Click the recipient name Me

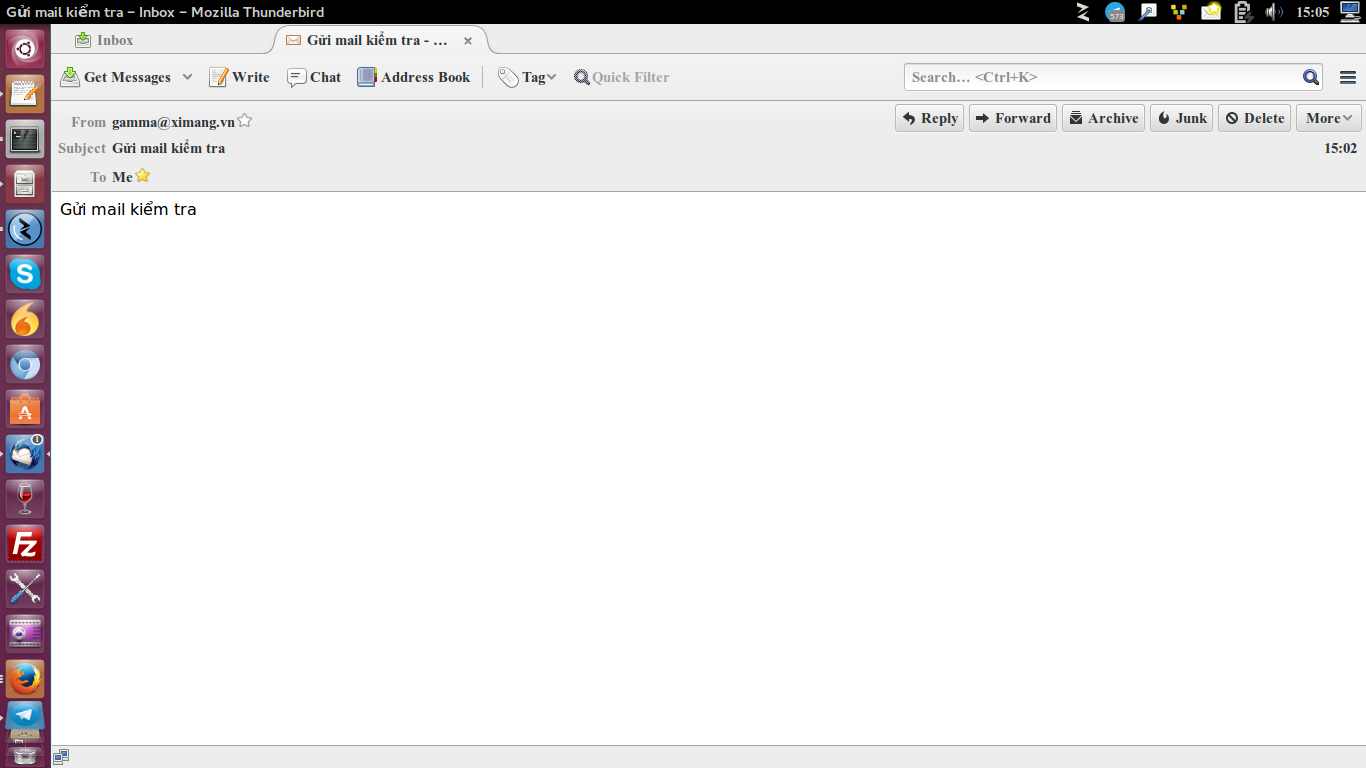point(122,177)
